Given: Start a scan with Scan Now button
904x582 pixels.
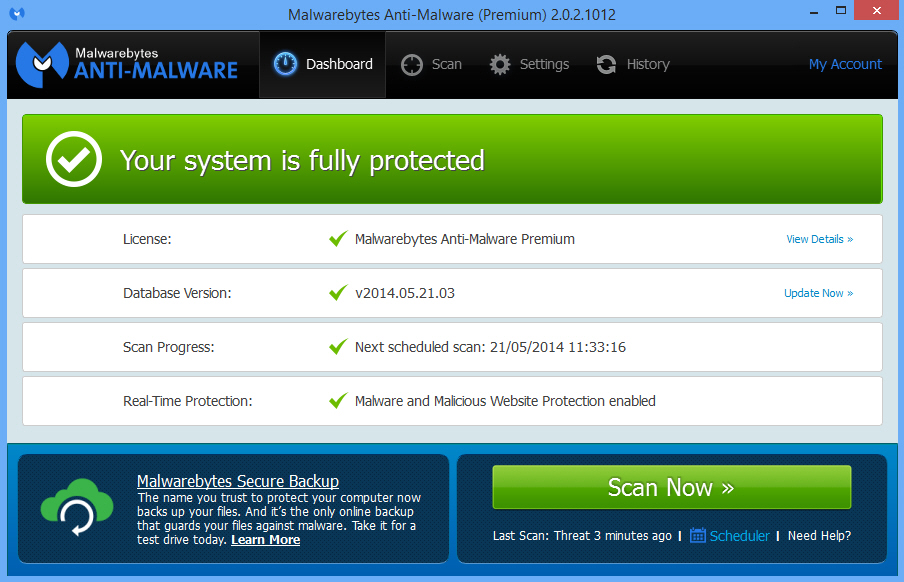Looking at the screenshot, I should pos(672,487).
